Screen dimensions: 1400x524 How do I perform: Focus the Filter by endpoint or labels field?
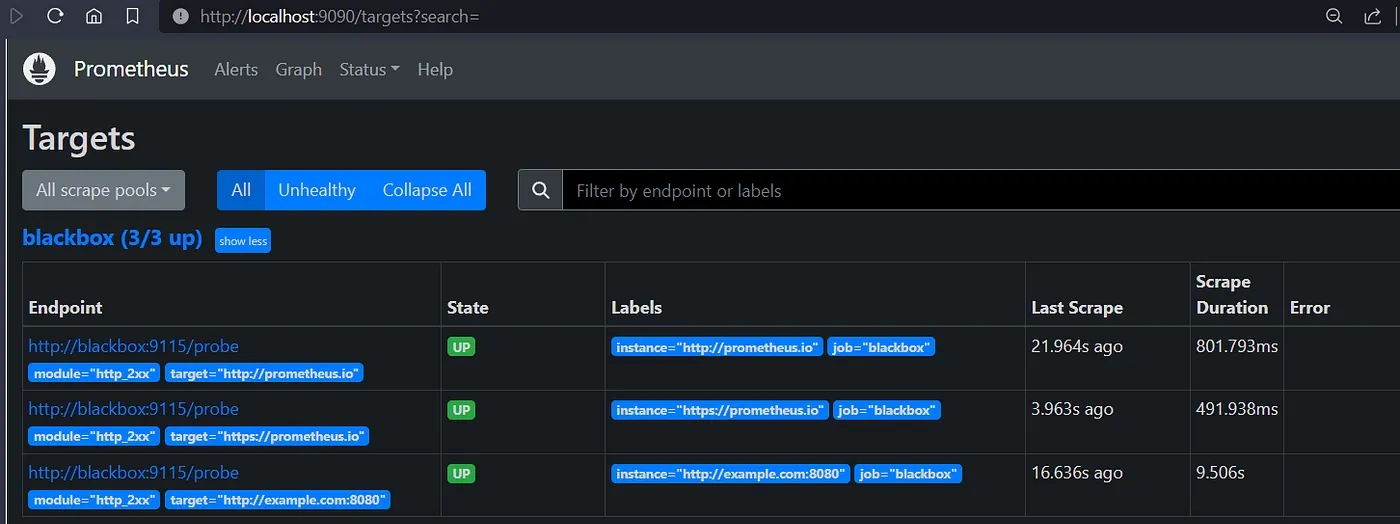[x=981, y=190]
